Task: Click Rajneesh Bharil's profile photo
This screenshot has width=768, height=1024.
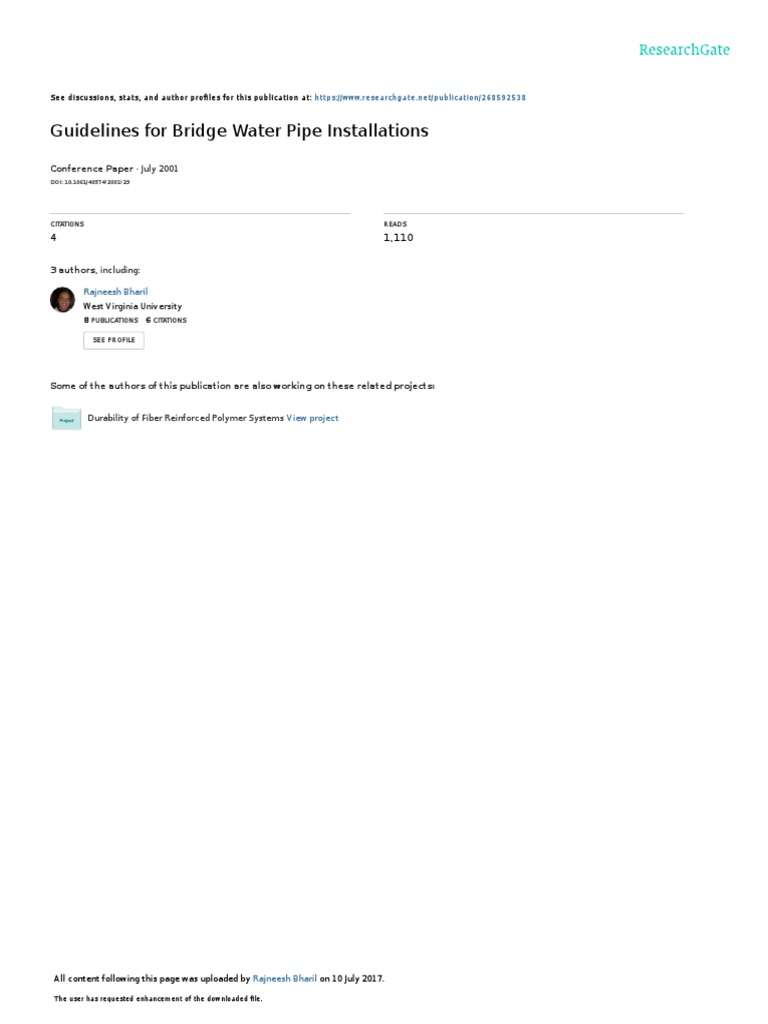Action: coord(63,300)
